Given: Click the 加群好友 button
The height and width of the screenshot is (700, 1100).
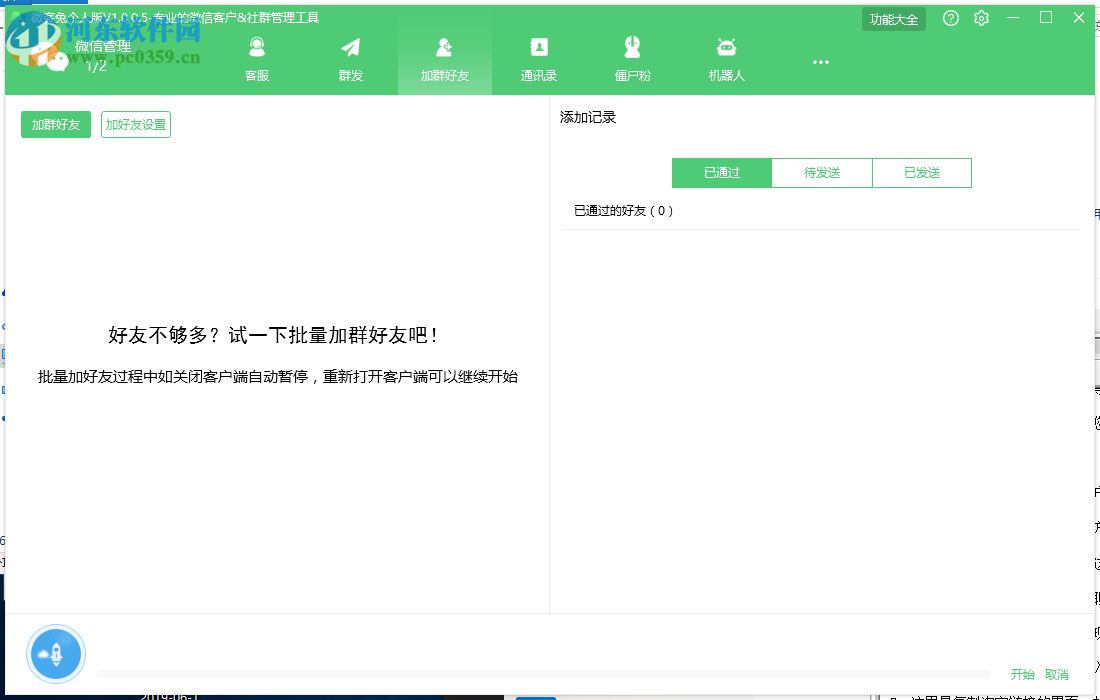Looking at the screenshot, I should coord(55,124).
